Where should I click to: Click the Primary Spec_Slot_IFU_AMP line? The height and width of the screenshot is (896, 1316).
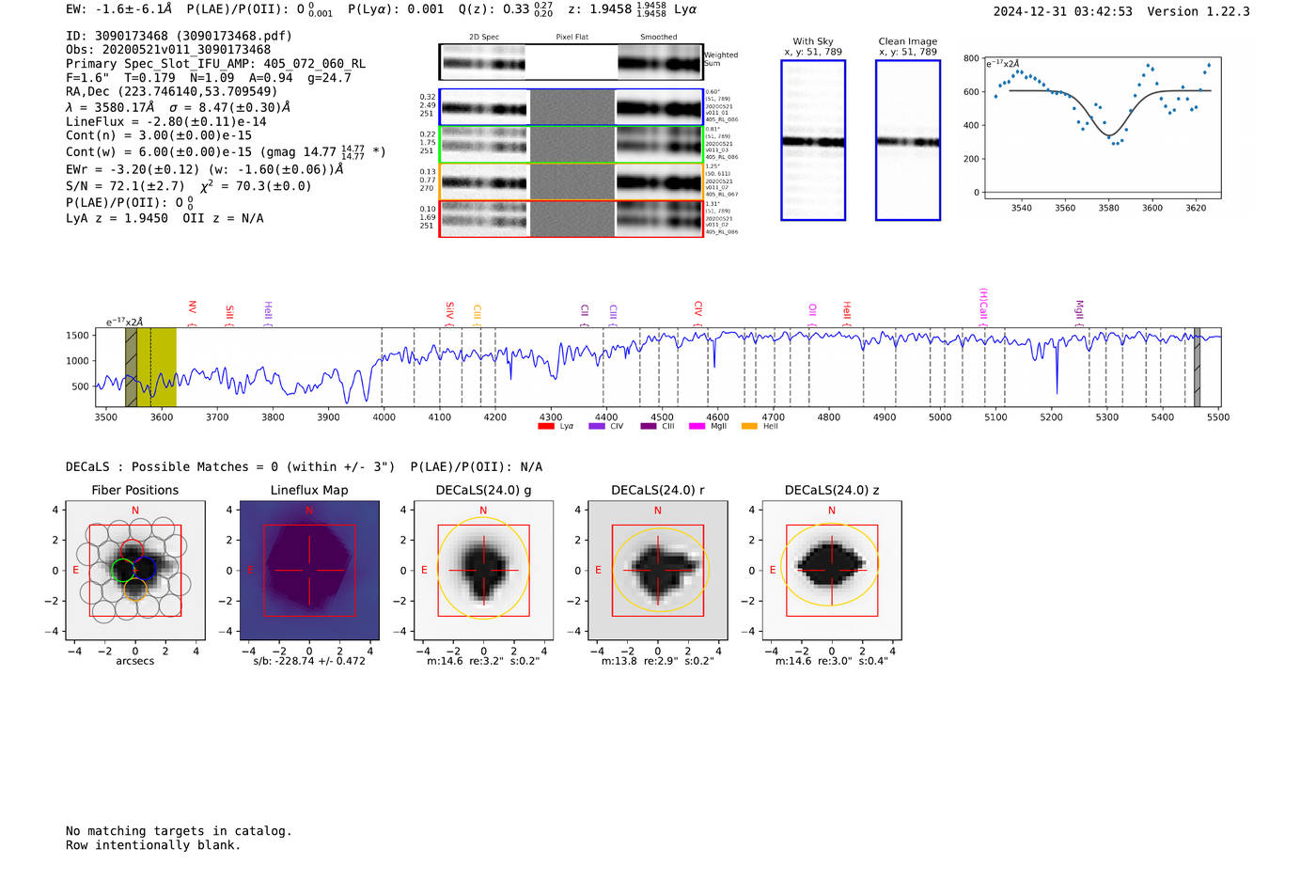[215, 64]
